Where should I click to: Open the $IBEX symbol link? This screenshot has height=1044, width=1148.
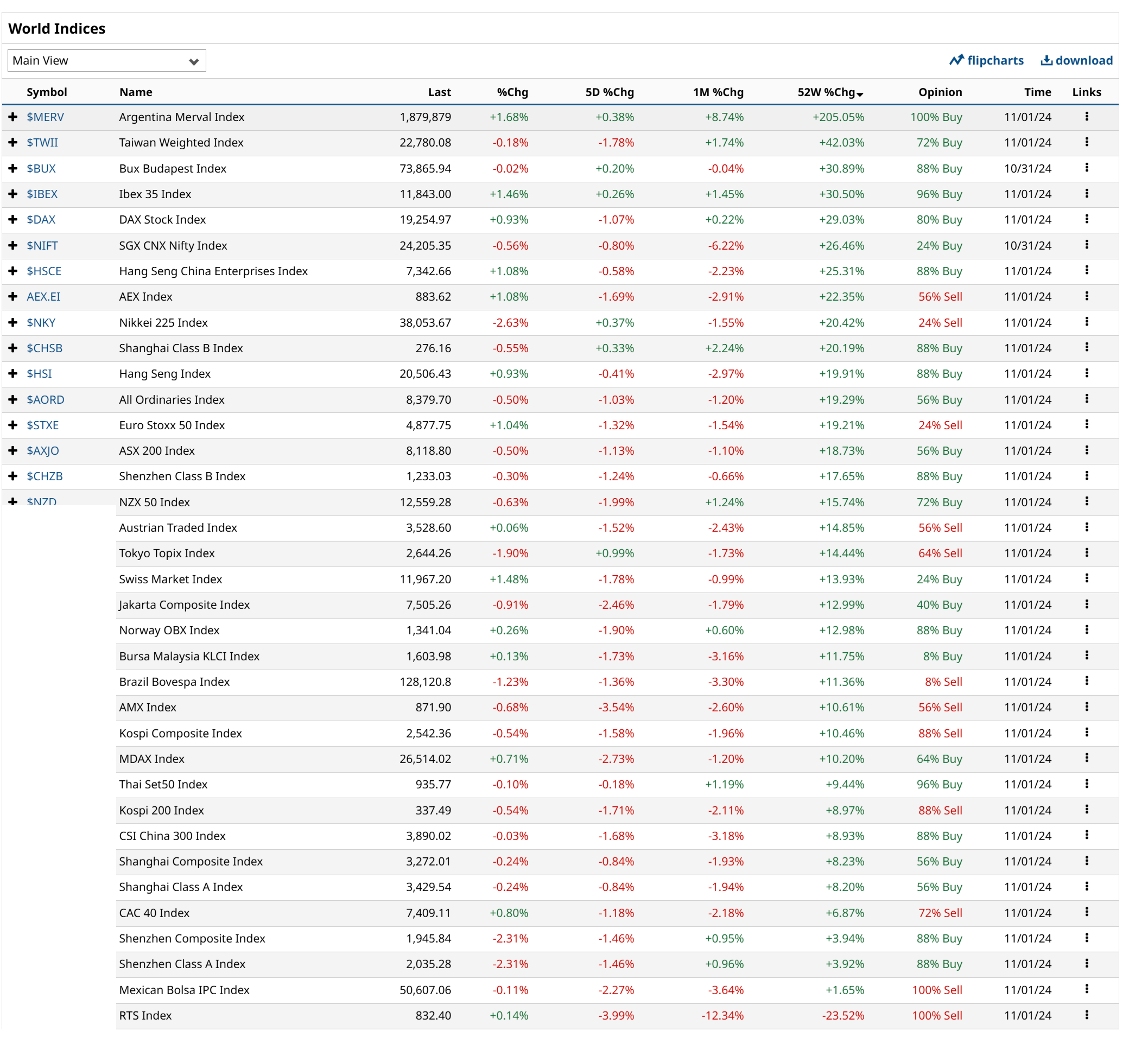(x=42, y=194)
